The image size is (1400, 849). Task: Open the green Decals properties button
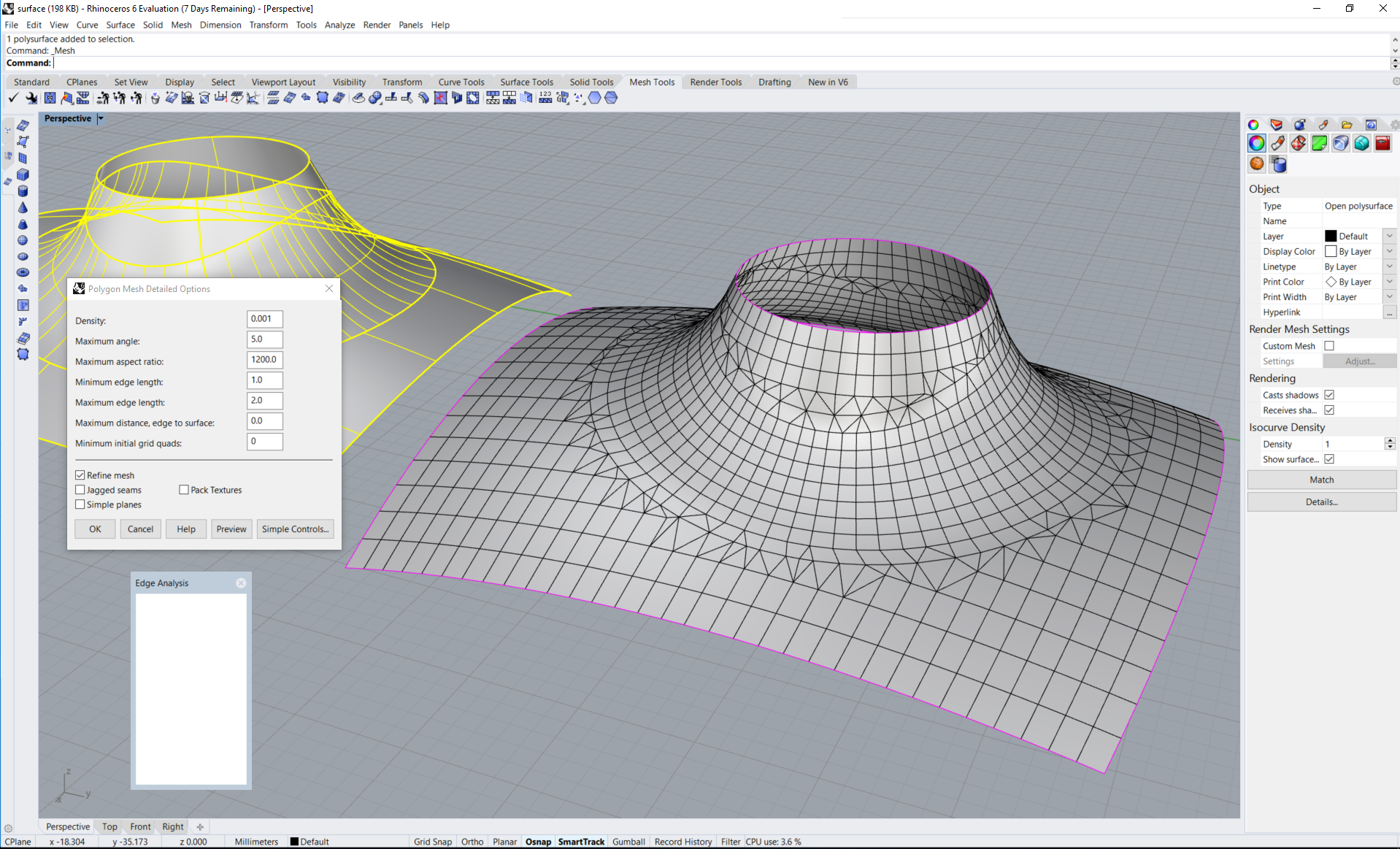[1320, 143]
